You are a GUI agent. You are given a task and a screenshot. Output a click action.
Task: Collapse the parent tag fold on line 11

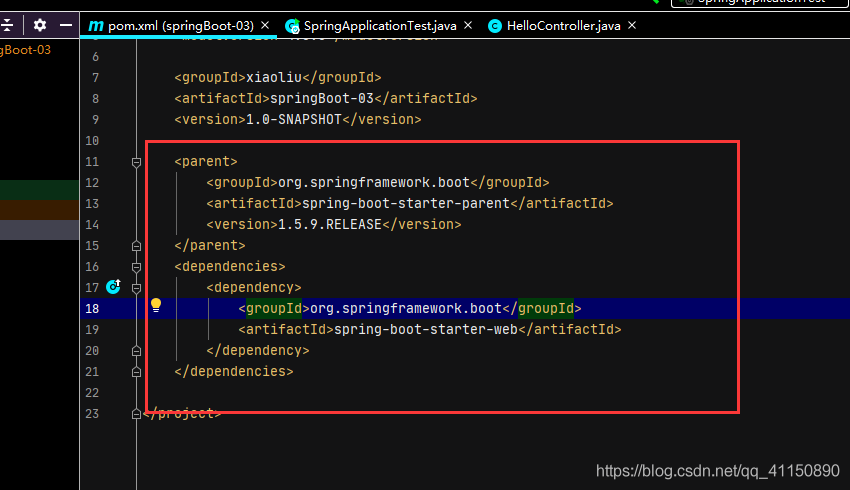point(137,162)
